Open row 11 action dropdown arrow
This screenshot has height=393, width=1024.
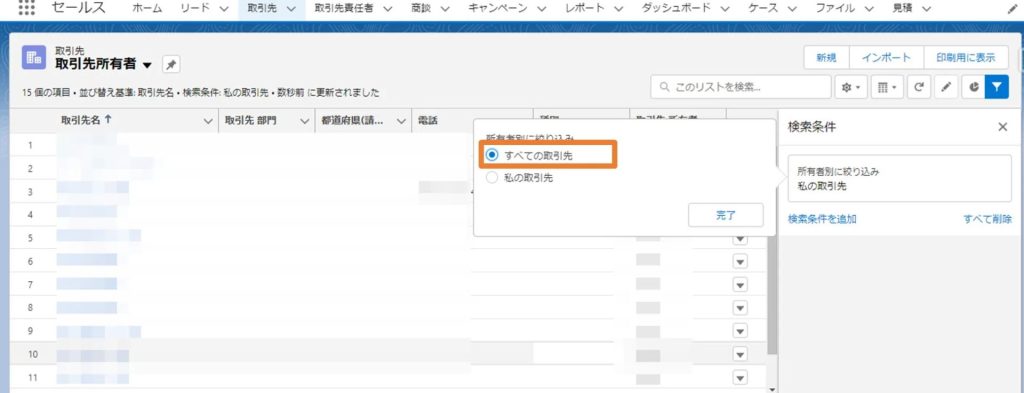tap(740, 378)
